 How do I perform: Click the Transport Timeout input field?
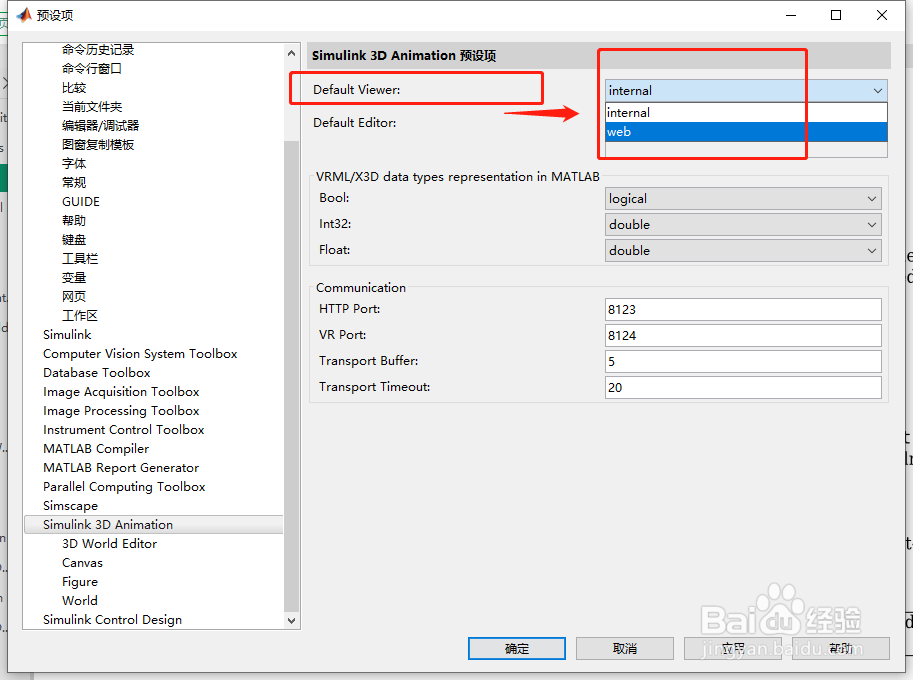[743, 388]
